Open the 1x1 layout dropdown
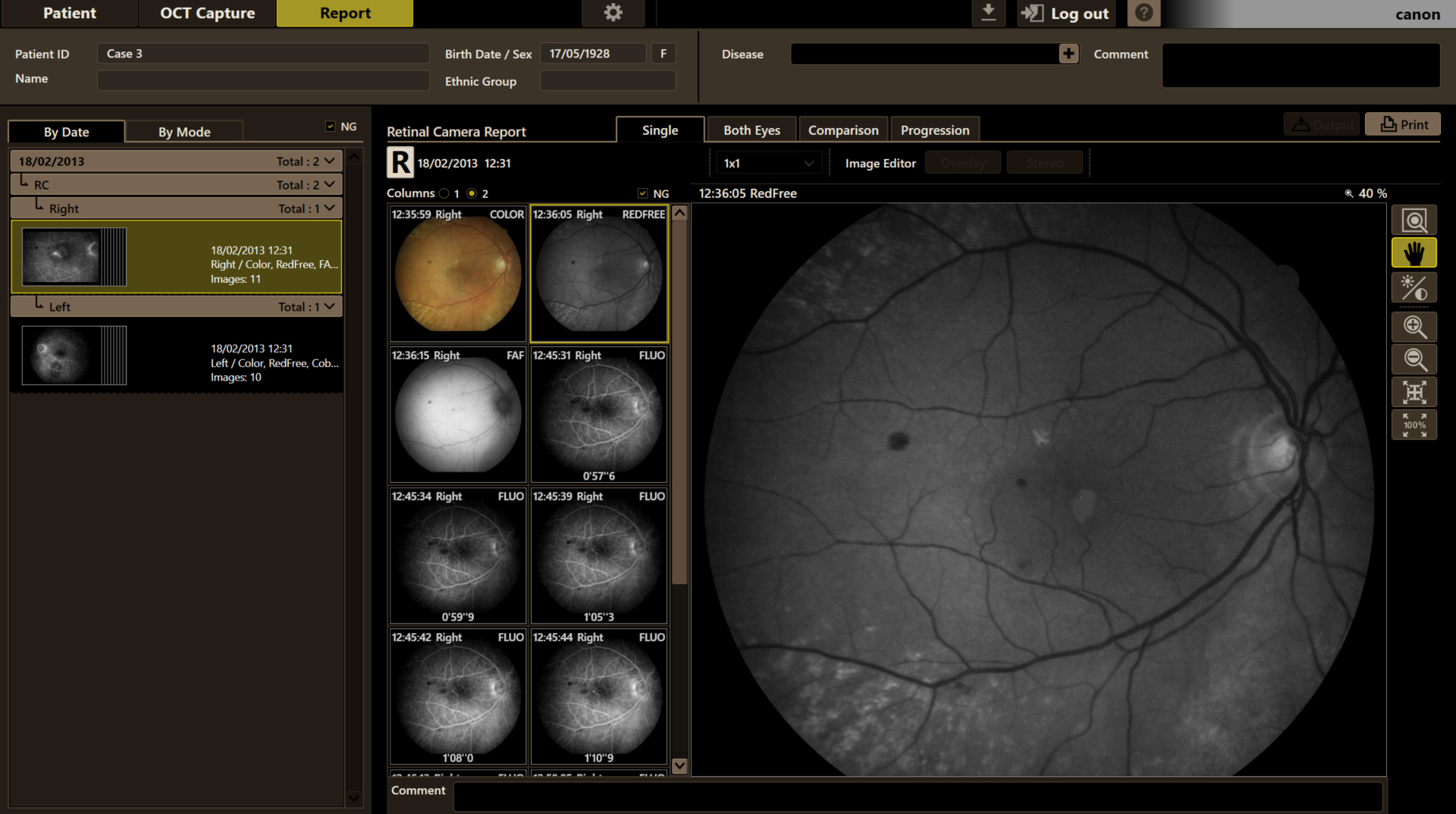The image size is (1456, 814). point(768,163)
